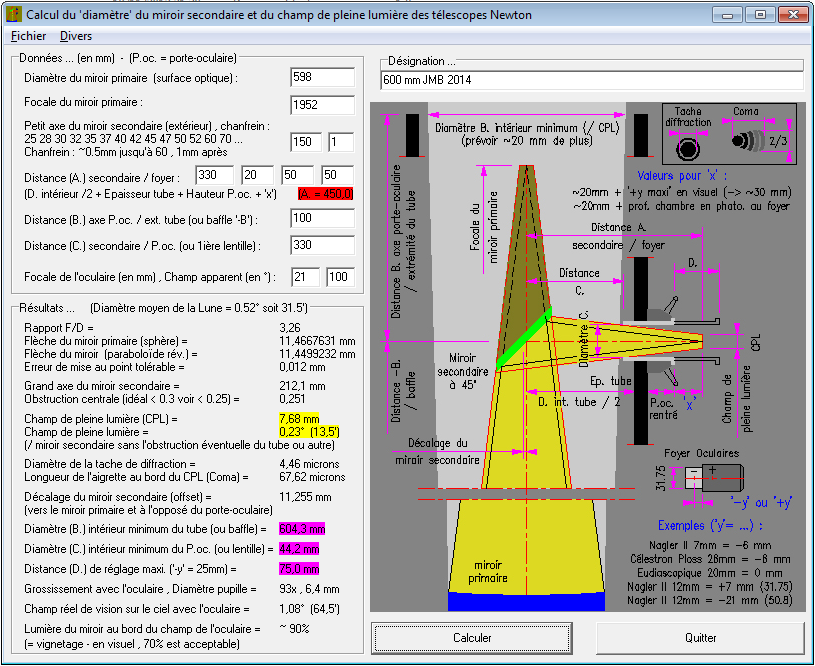Edit Distance A tube thickness field 20
The width and height of the screenshot is (815, 666).
coord(258,175)
